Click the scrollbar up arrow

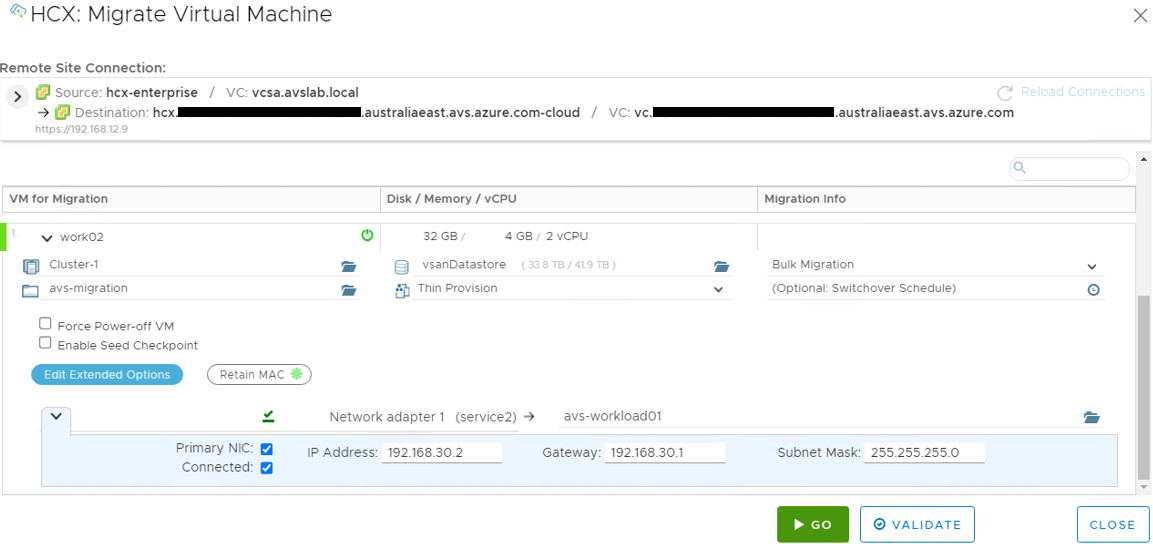pyautogui.click(x=1142, y=158)
